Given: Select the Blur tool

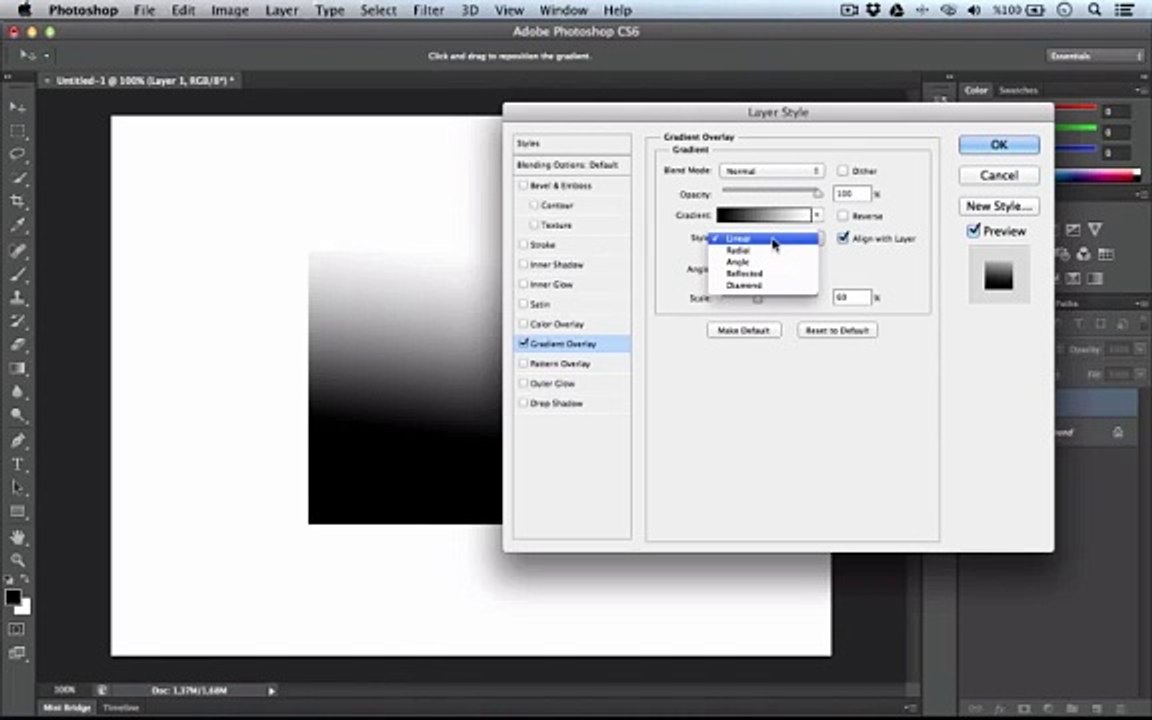Looking at the screenshot, I should click(x=18, y=392).
